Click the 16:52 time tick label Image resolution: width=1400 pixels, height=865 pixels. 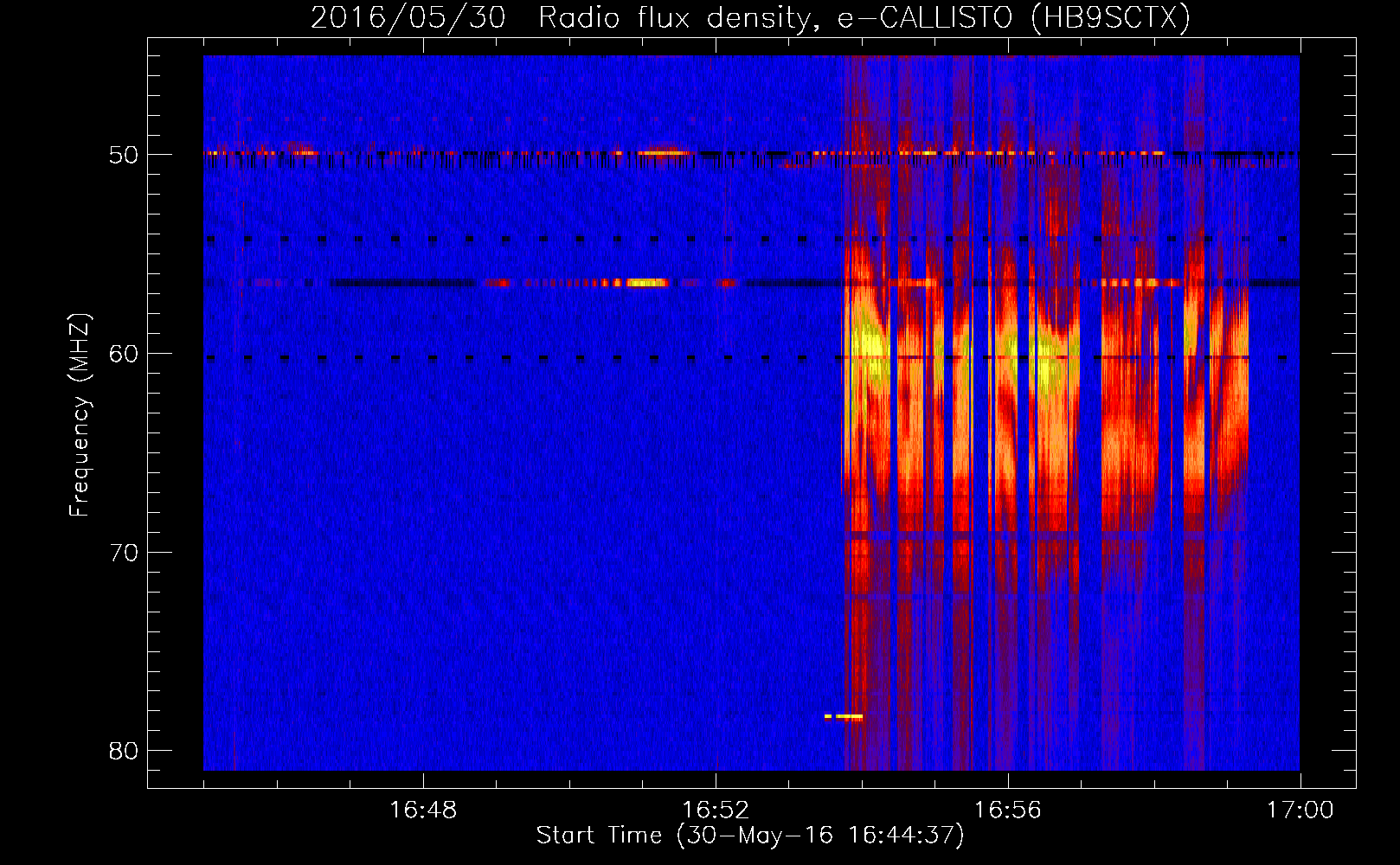pyautogui.click(x=716, y=811)
